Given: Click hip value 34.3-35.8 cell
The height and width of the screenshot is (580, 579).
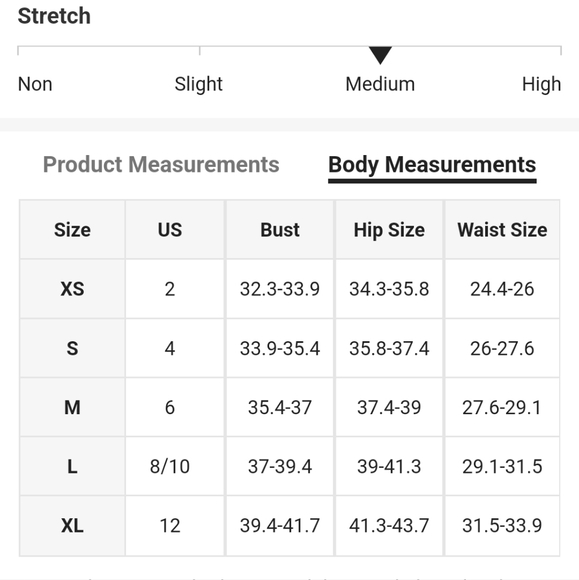Looking at the screenshot, I should [389, 289].
